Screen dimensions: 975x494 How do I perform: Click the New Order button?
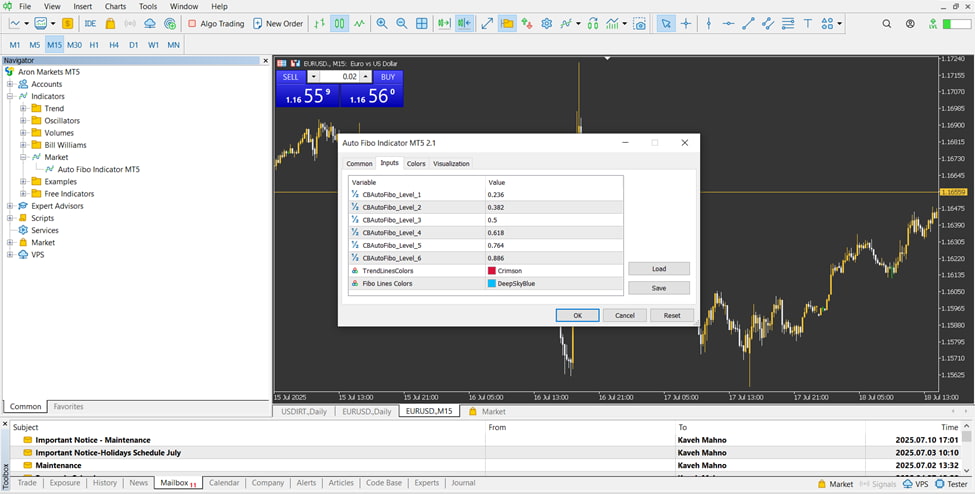(x=277, y=24)
